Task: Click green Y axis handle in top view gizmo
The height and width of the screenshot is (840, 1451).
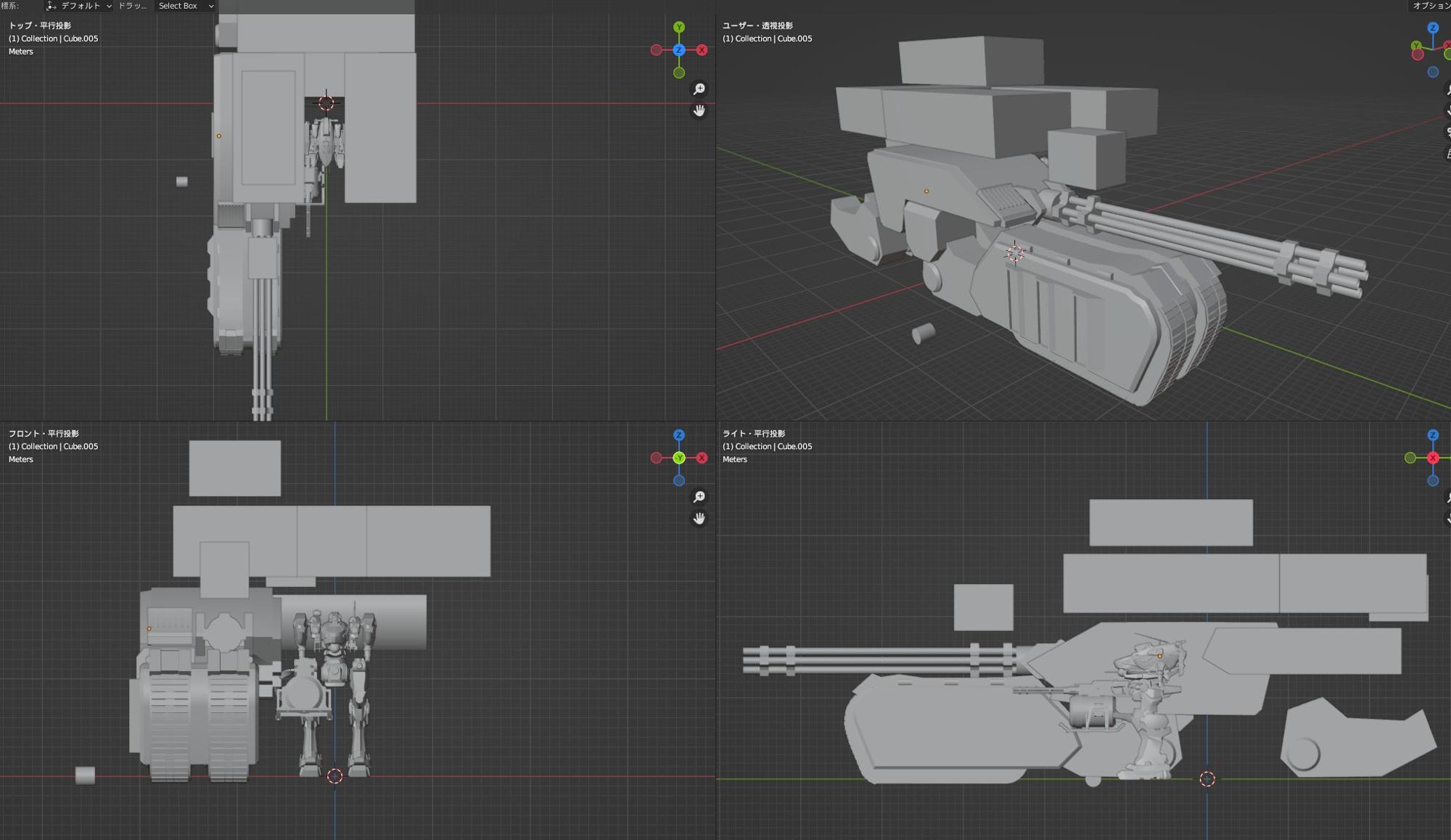Action: [x=679, y=28]
